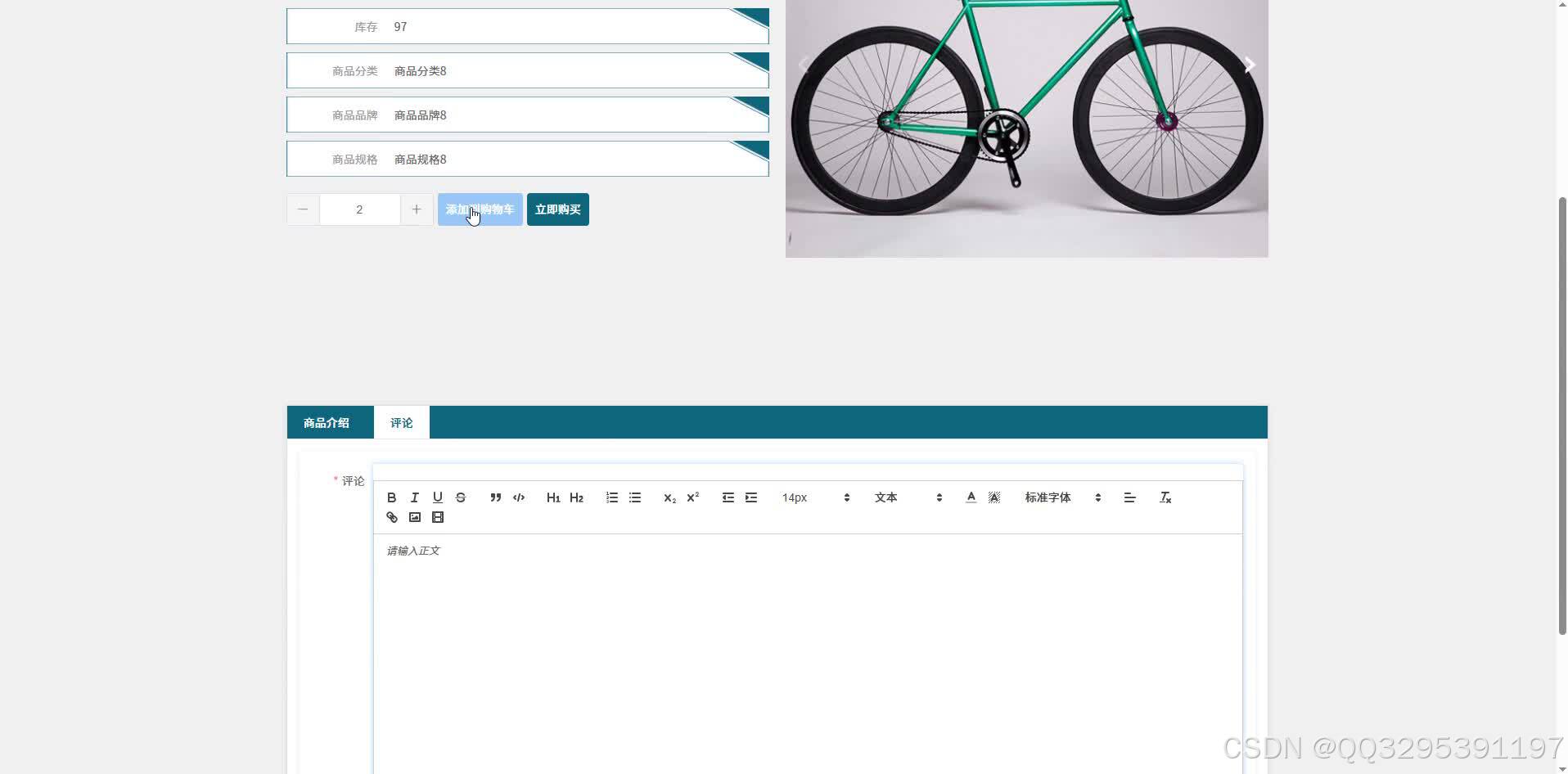Viewport: 1568px width, 774px height.
Task: Select the 商品规格8 value text
Action: tap(420, 160)
